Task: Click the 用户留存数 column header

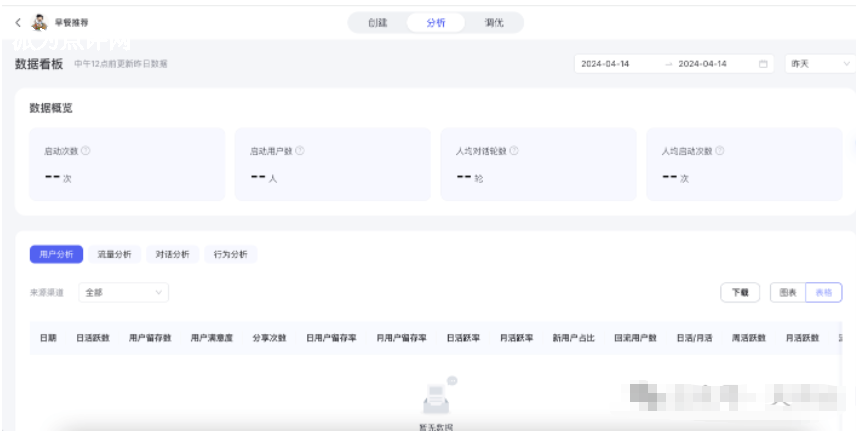Action: click(x=150, y=338)
